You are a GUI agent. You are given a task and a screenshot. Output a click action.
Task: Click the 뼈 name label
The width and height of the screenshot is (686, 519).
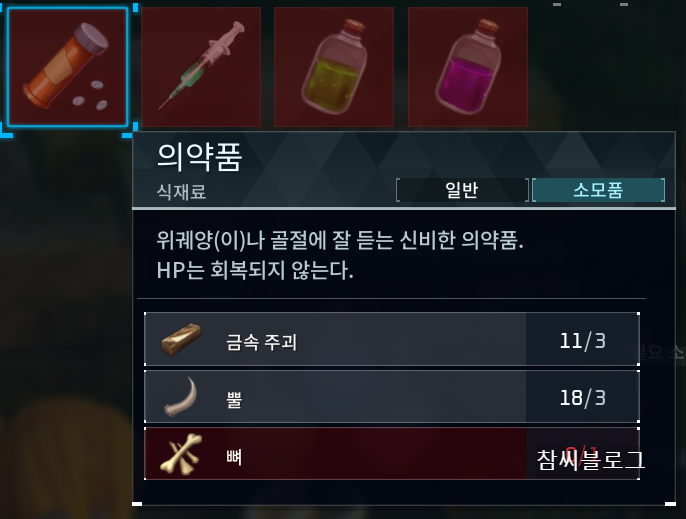click(234, 457)
